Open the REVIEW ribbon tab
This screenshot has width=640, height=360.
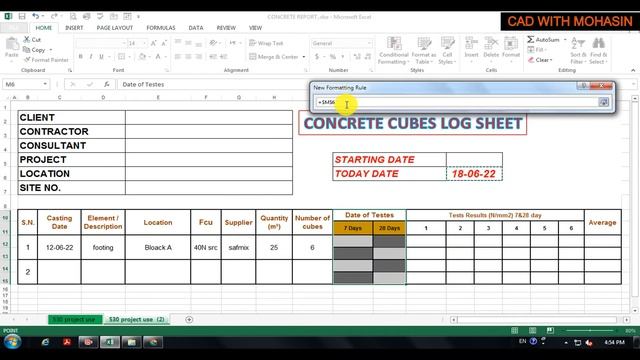(226, 28)
